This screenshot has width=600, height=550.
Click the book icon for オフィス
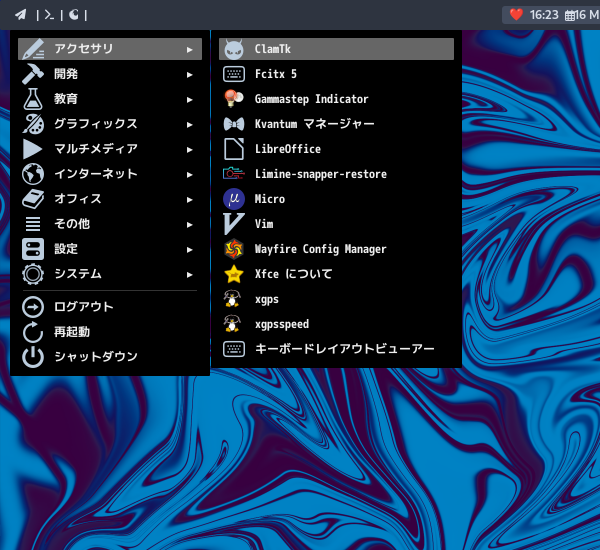33,199
